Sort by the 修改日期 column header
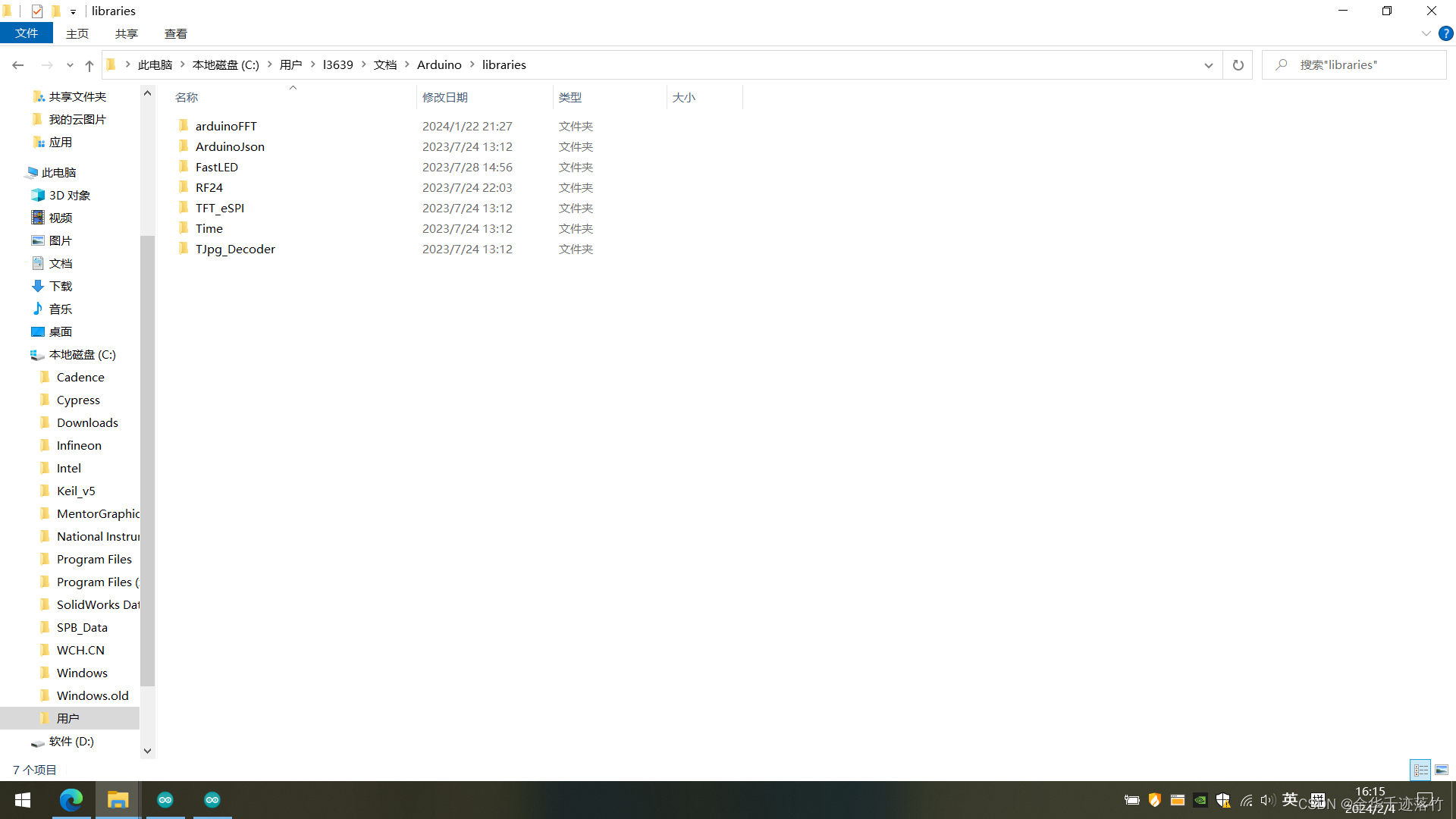The width and height of the screenshot is (1456, 819). (445, 97)
